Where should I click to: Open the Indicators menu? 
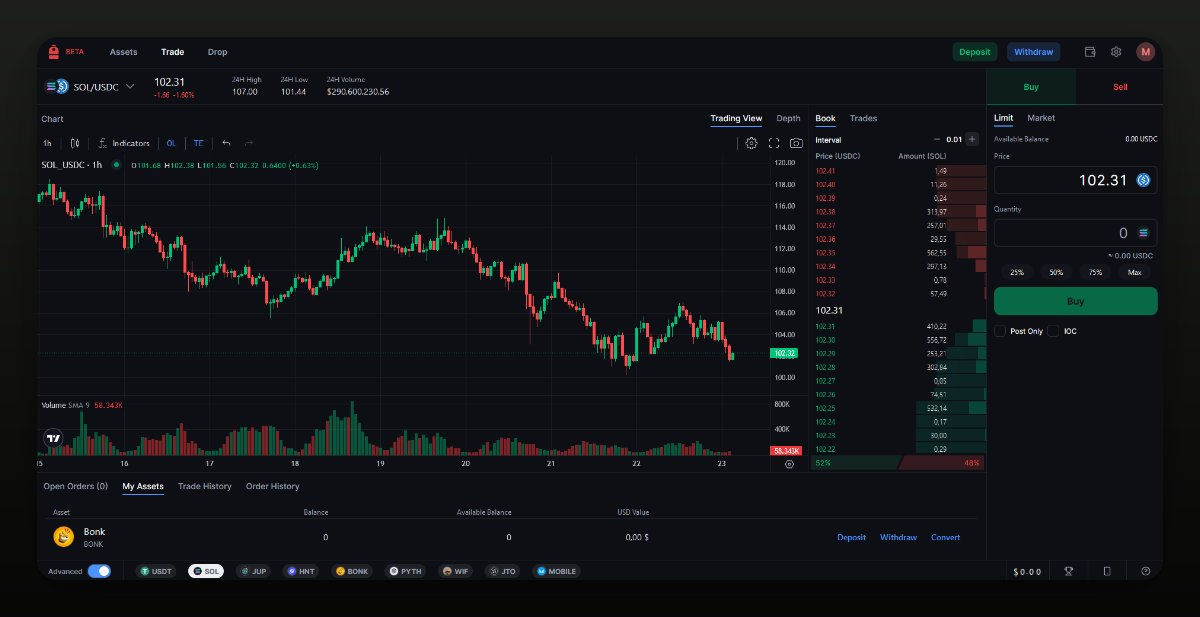tap(124, 143)
